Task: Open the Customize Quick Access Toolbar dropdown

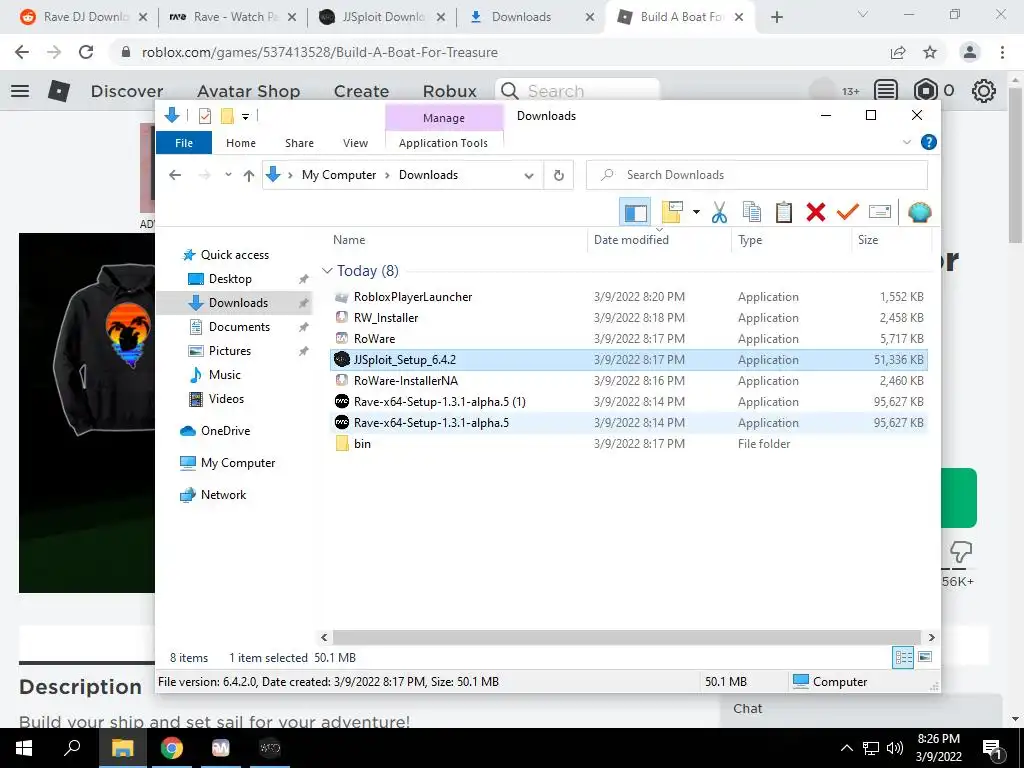Action: [246, 117]
